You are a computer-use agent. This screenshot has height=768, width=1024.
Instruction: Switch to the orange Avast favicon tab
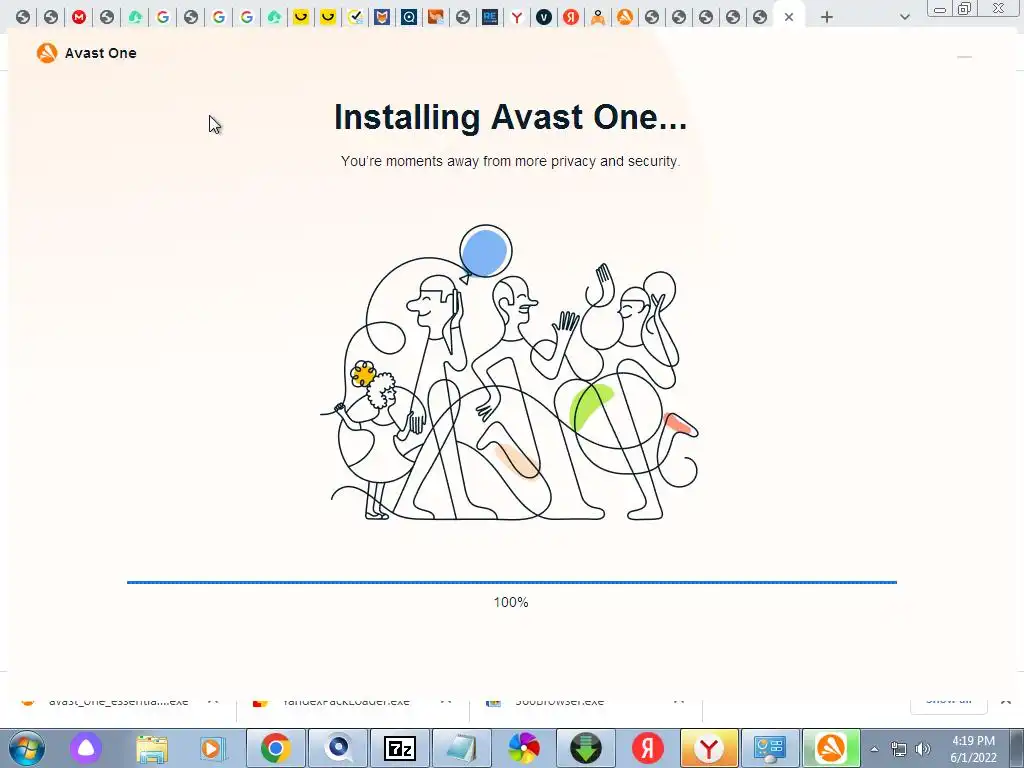click(x=625, y=18)
